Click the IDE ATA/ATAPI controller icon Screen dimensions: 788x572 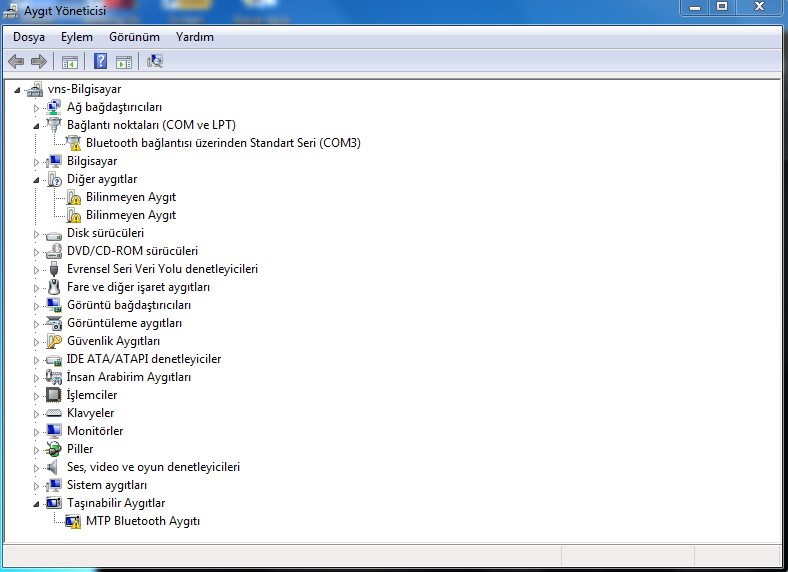[53, 360]
